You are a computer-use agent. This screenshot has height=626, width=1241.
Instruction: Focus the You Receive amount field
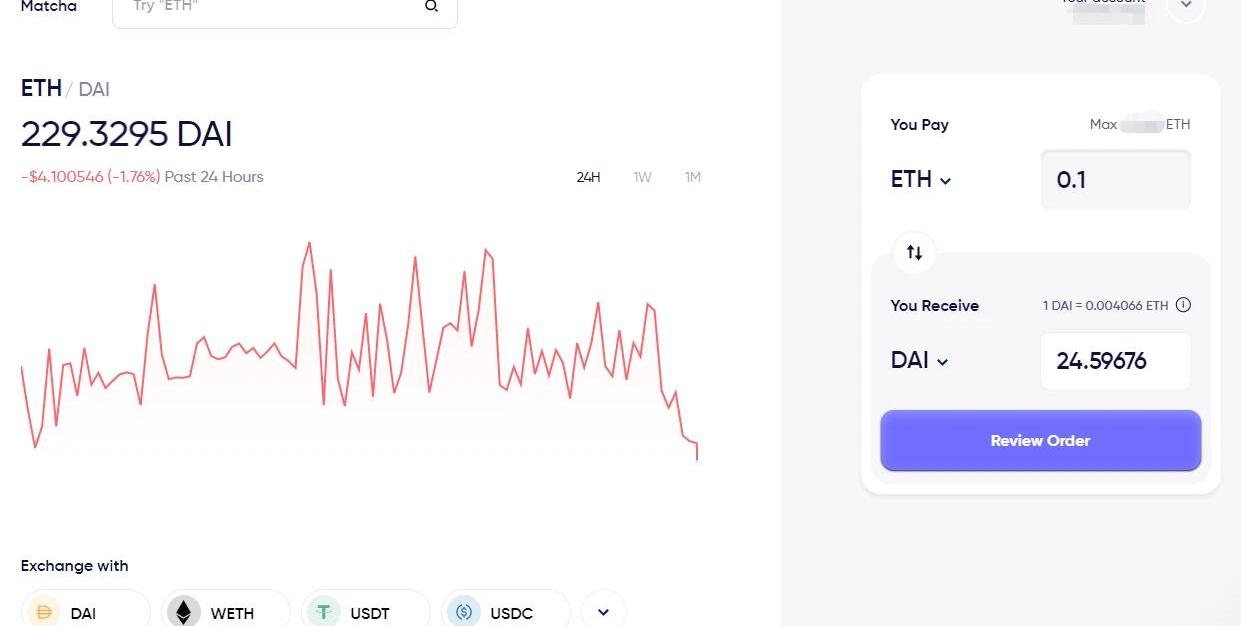(x=1115, y=361)
